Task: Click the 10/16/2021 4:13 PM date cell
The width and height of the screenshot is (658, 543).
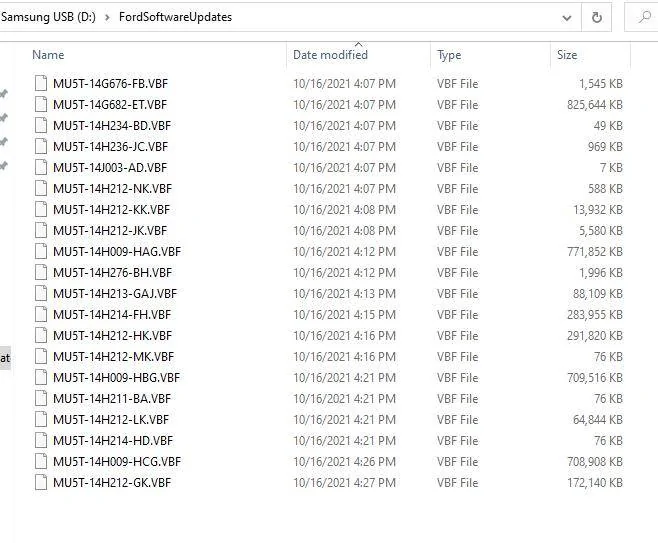Action: click(344, 293)
